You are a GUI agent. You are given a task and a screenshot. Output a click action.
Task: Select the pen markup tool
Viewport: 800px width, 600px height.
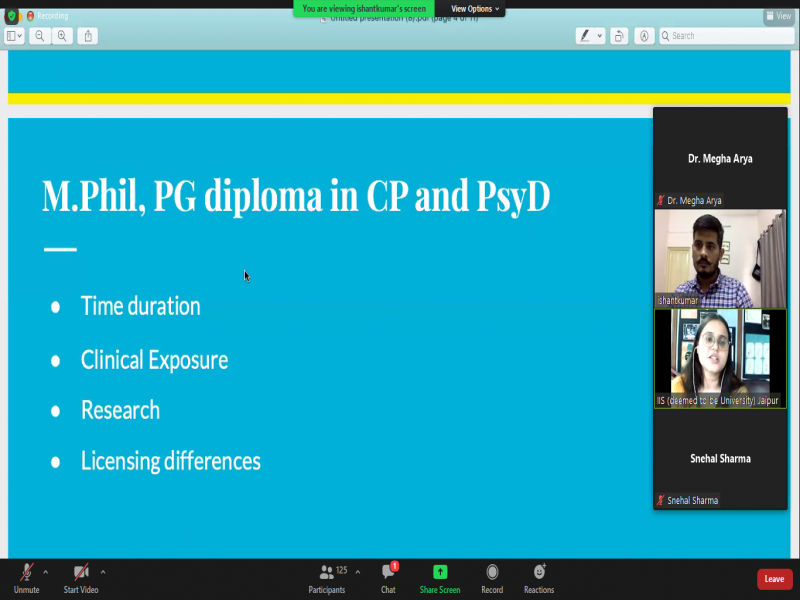585,36
